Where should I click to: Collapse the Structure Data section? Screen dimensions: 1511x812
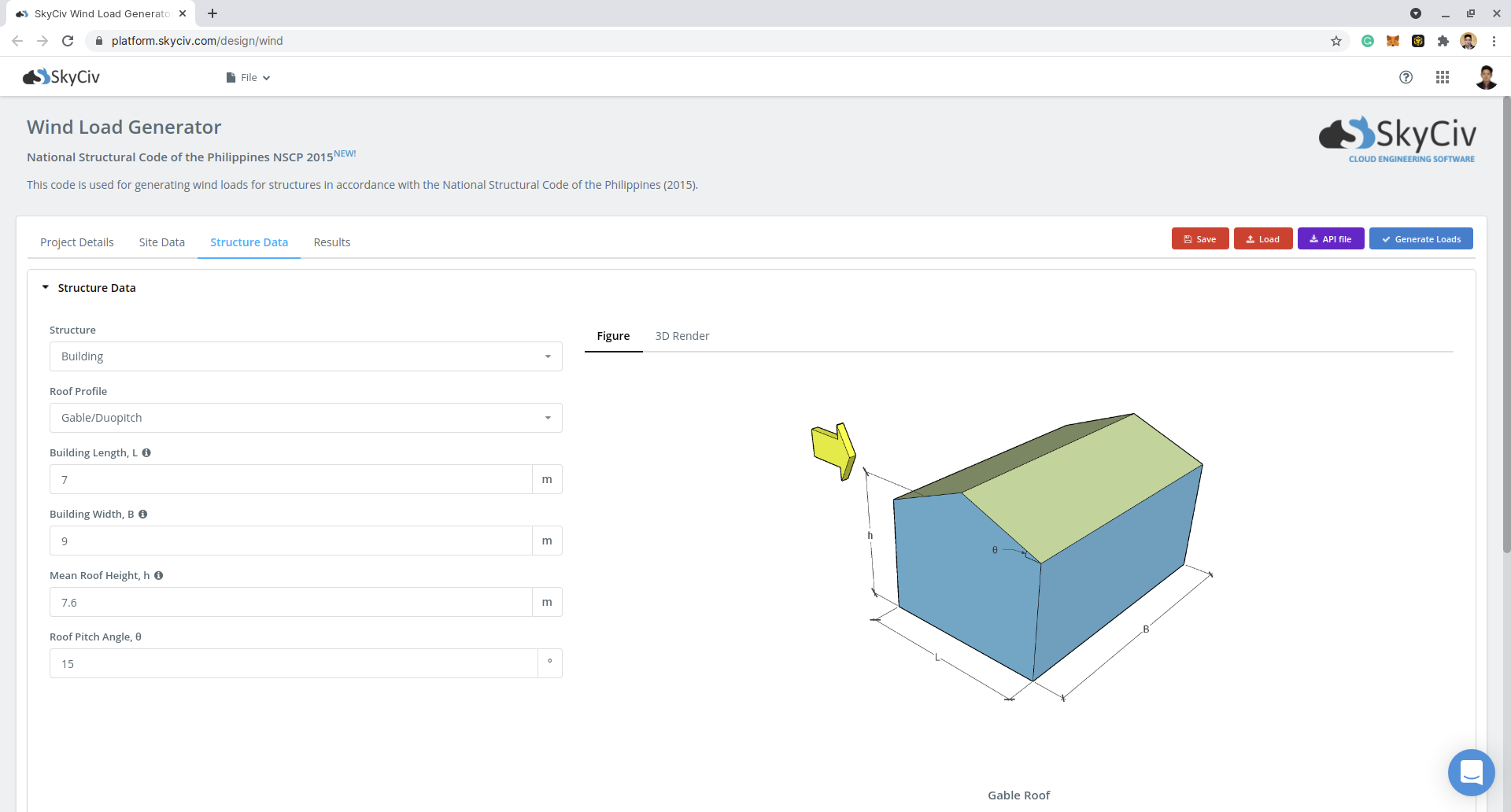click(x=46, y=288)
